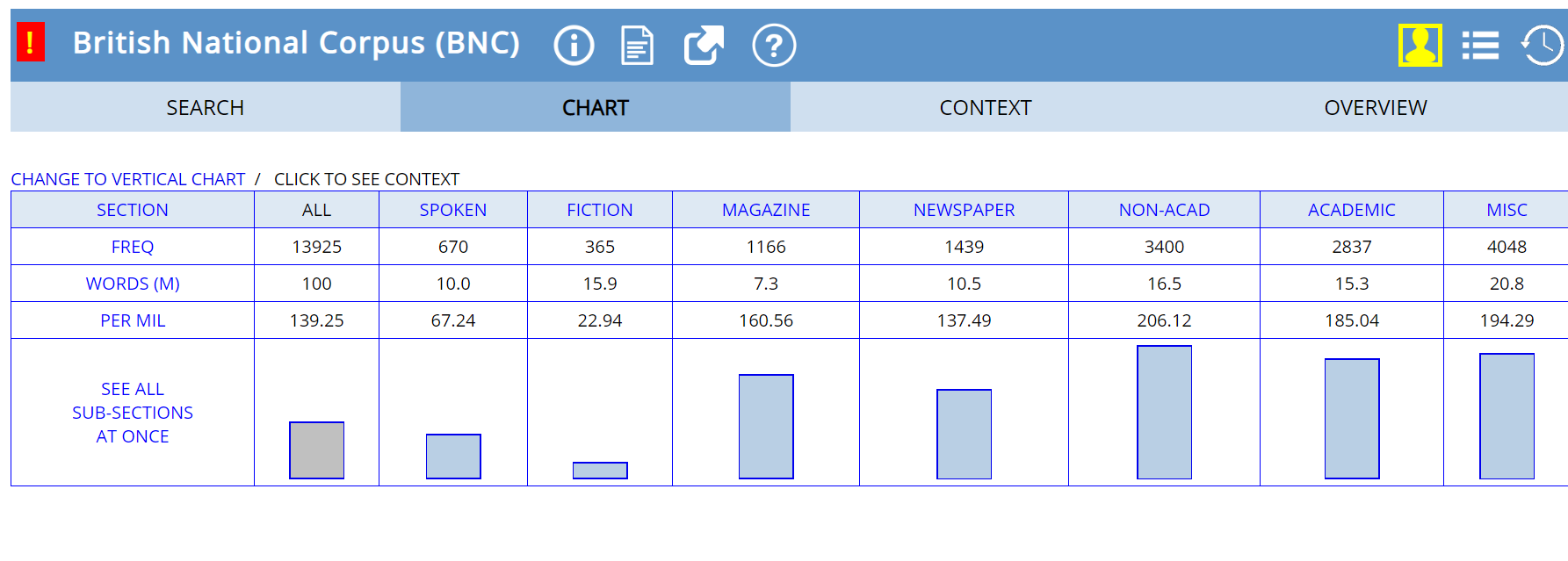Open the document texts icon

(x=637, y=45)
